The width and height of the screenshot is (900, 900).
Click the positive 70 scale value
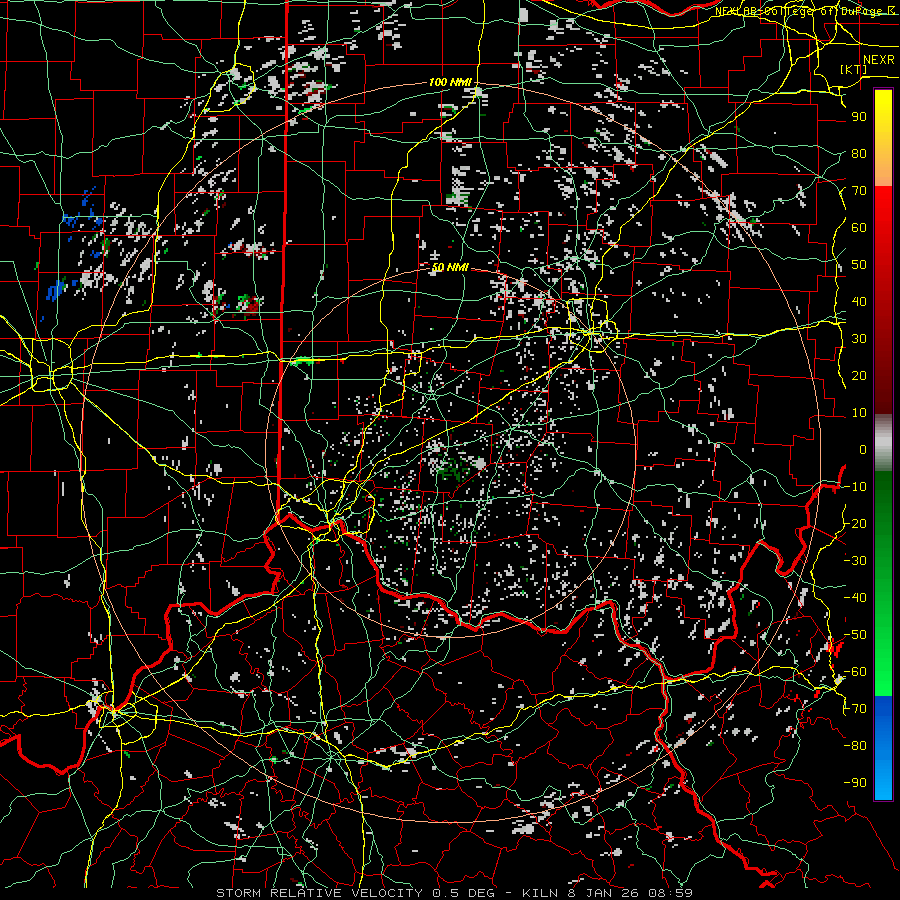859,191
